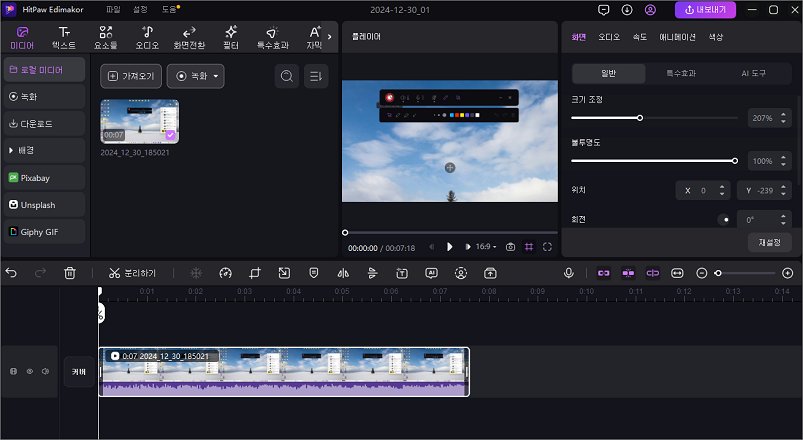The image size is (803, 440).
Task: Select the 2024_12_30_185021 media thumbnail
Action: pyautogui.click(x=140, y=121)
